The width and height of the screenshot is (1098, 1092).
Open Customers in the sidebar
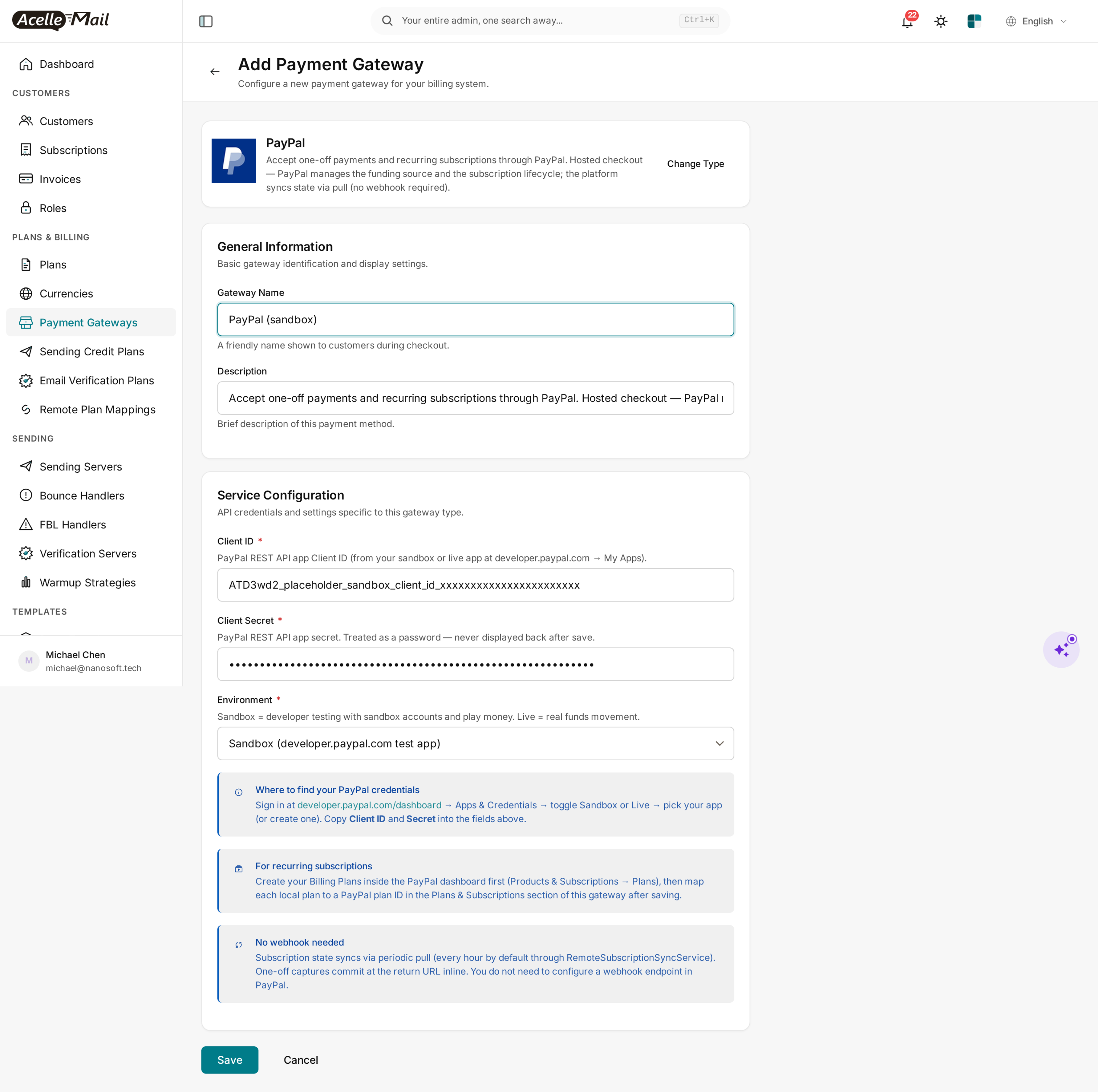pyautogui.click(x=91, y=121)
